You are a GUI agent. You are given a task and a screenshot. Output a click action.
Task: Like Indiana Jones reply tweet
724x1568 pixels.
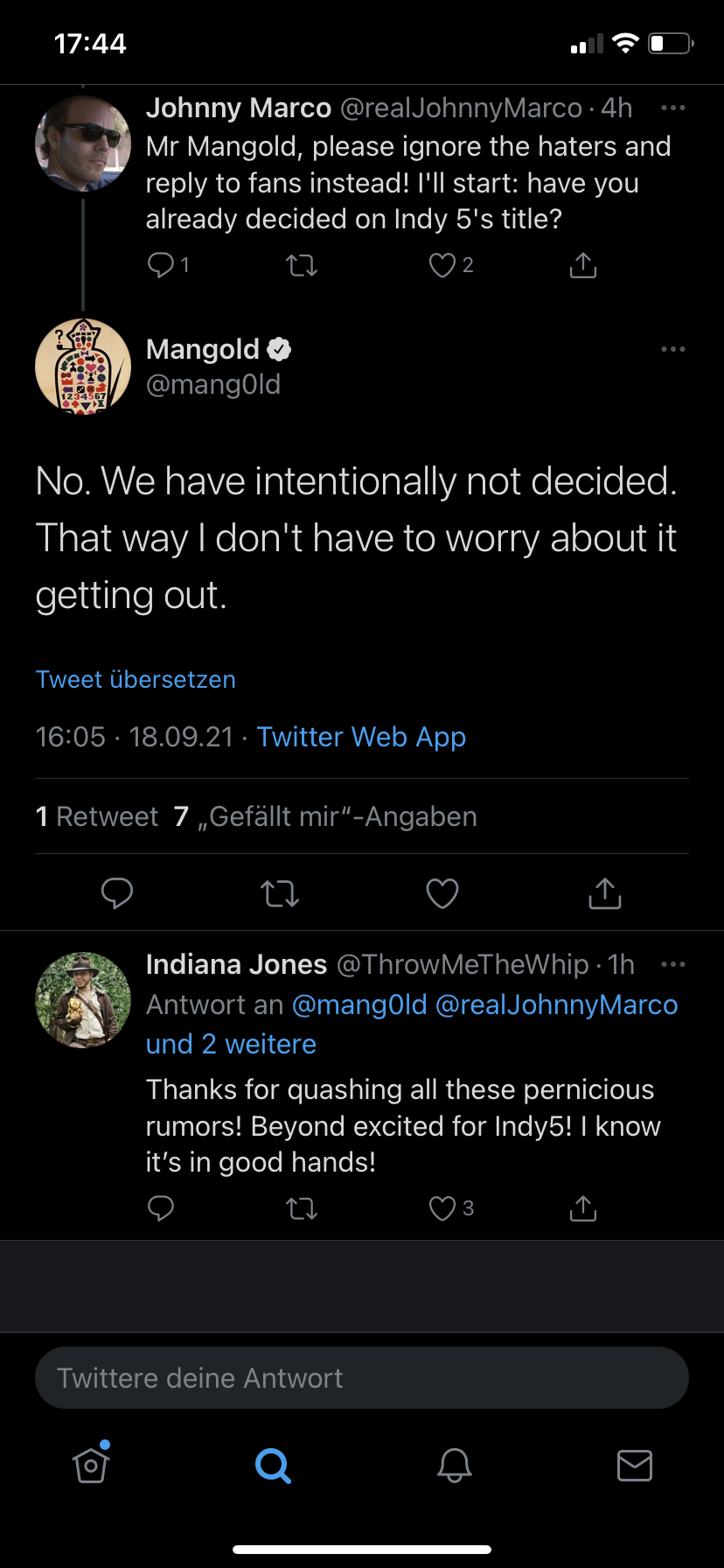coord(442,1208)
